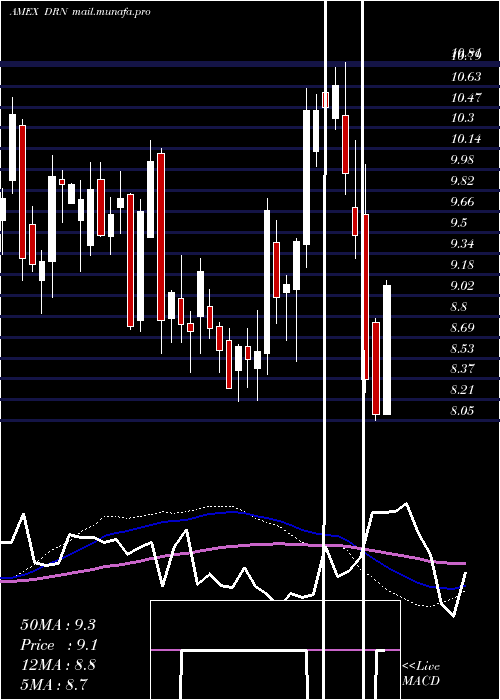Click the 9.18 price axis label

464,265
